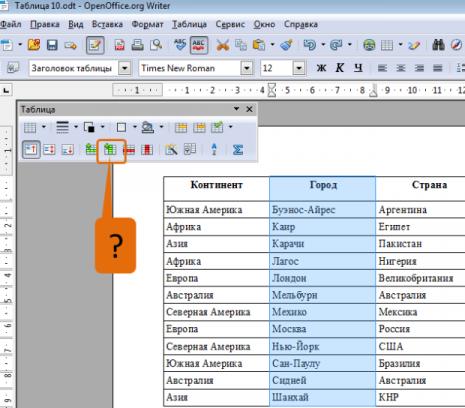
Task: Print the file directly
Action: [x=137, y=45]
